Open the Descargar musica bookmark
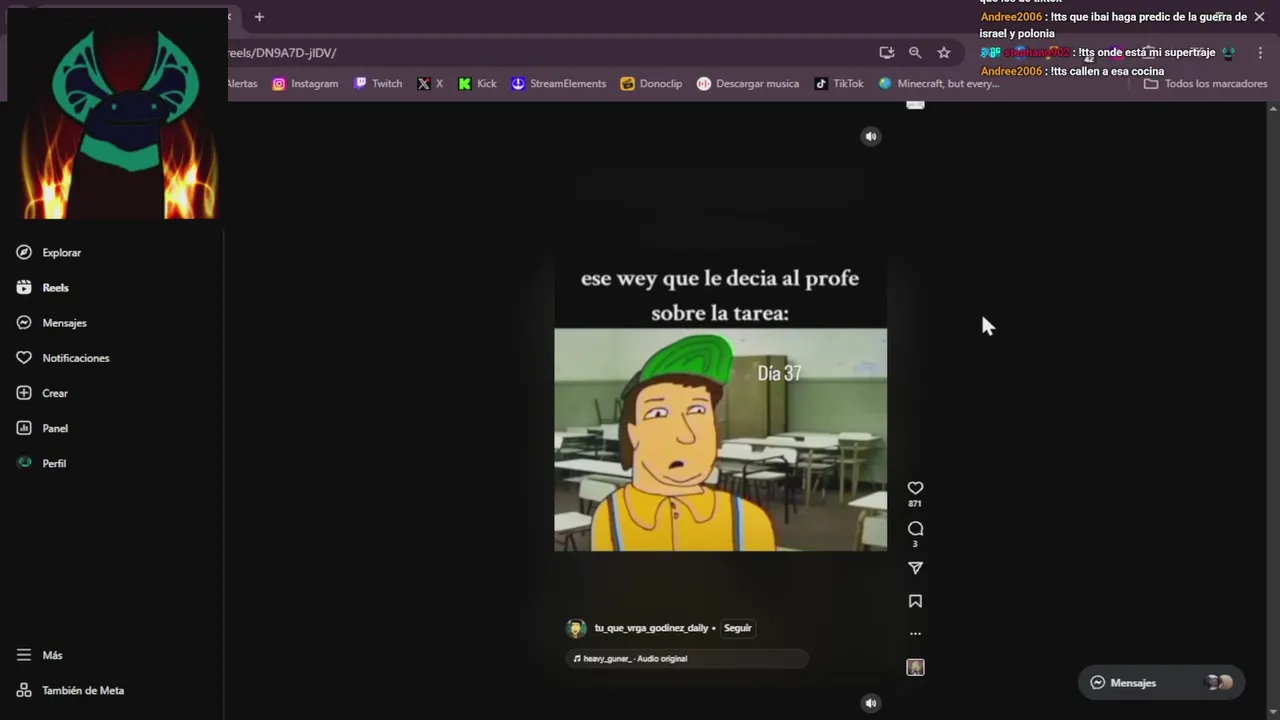The height and width of the screenshot is (720, 1280). click(x=748, y=84)
